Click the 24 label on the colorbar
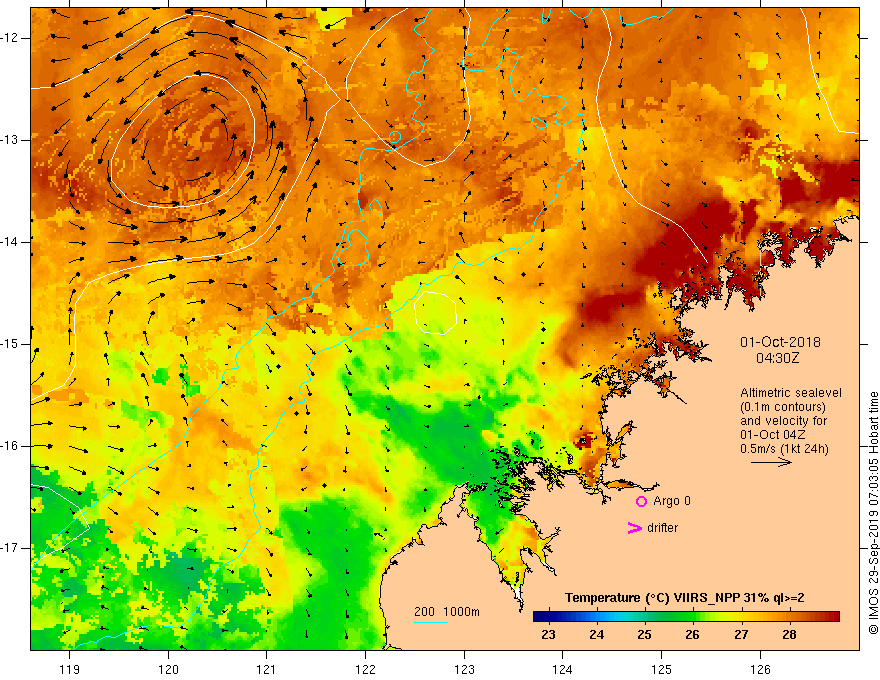 [x=597, y=635]
